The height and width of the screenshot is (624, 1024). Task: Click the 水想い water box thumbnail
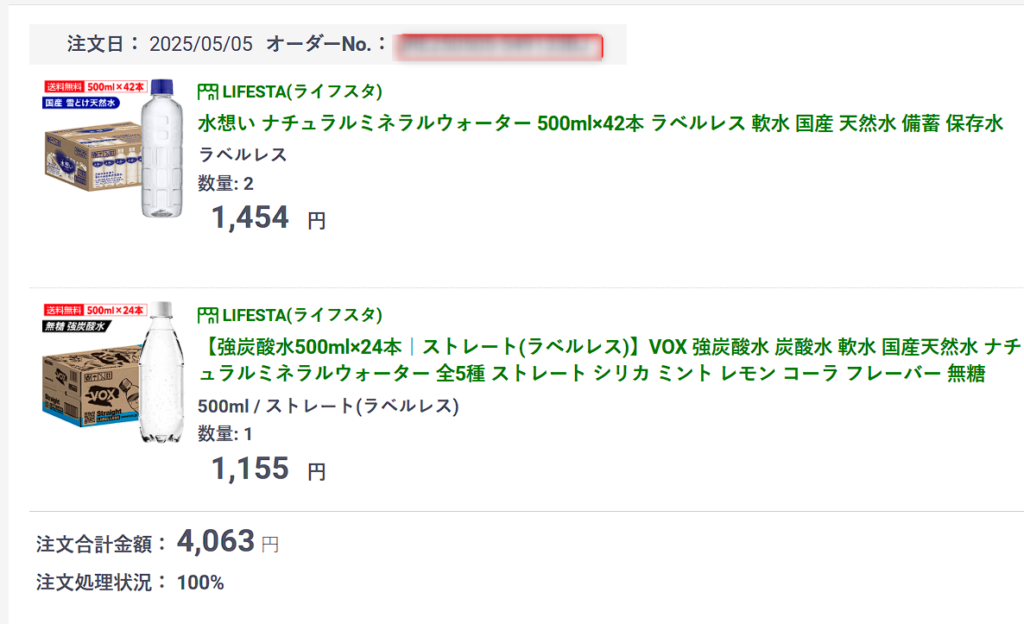pyautogui.click(x=113, y=148)
